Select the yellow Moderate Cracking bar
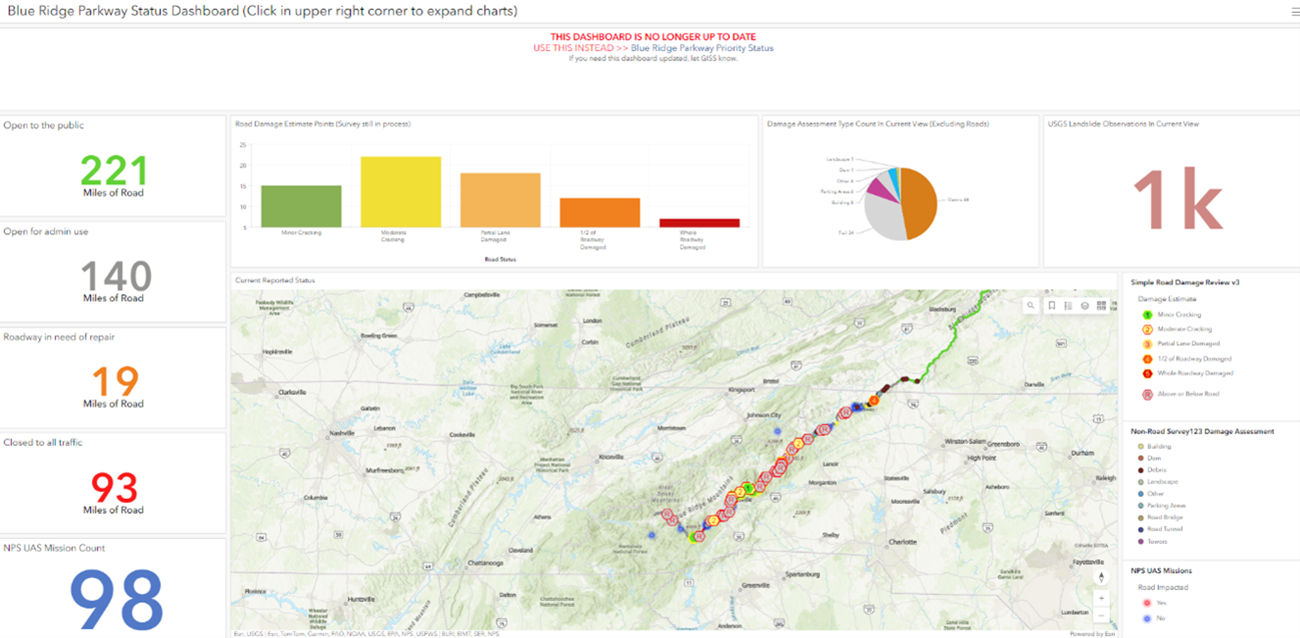 (402, 188)
